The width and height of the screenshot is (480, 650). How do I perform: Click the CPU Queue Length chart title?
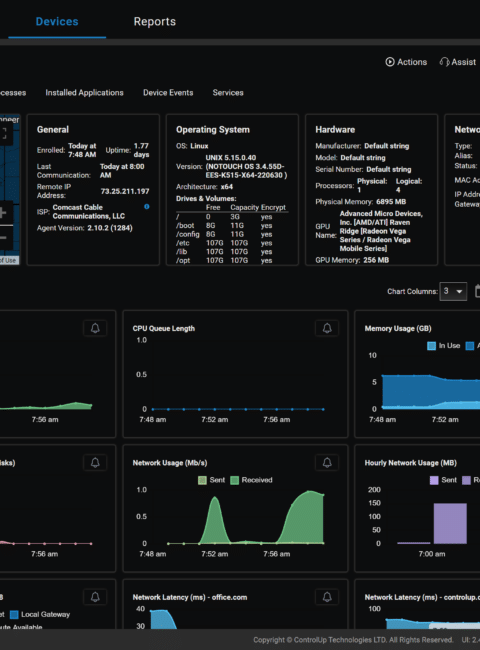[164, 328]
